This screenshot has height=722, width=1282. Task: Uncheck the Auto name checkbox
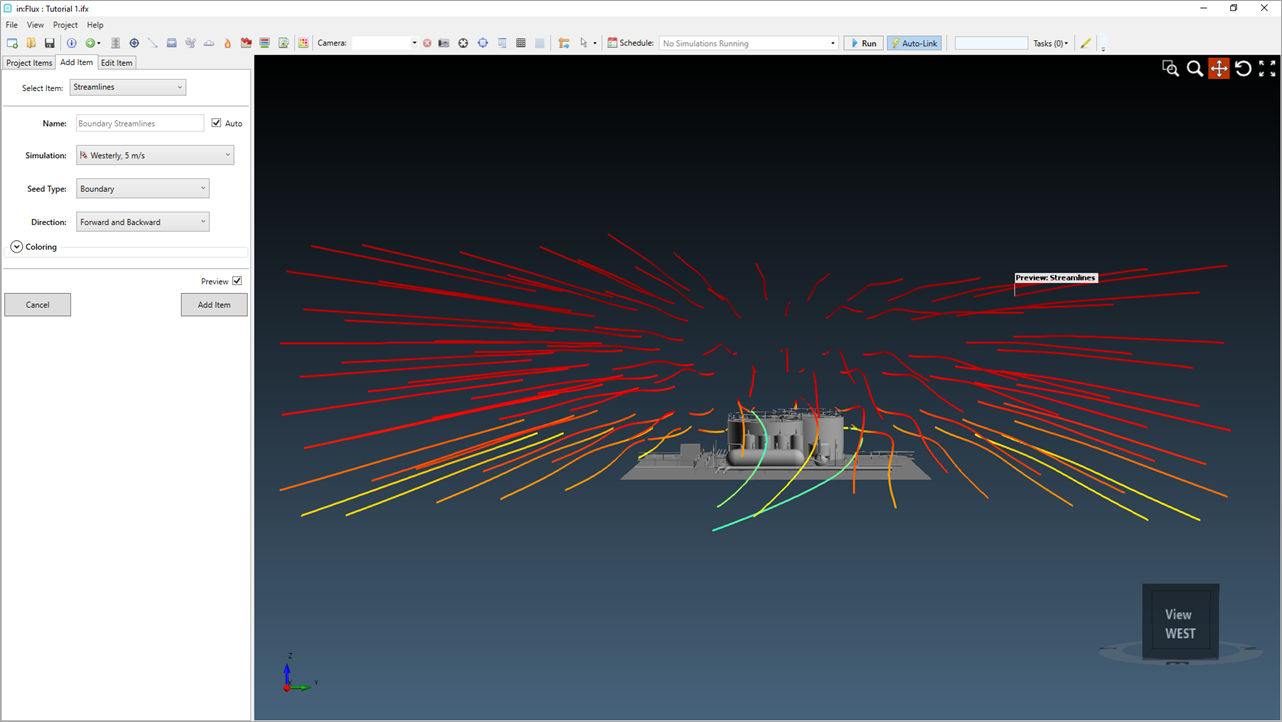click(216, 123)
